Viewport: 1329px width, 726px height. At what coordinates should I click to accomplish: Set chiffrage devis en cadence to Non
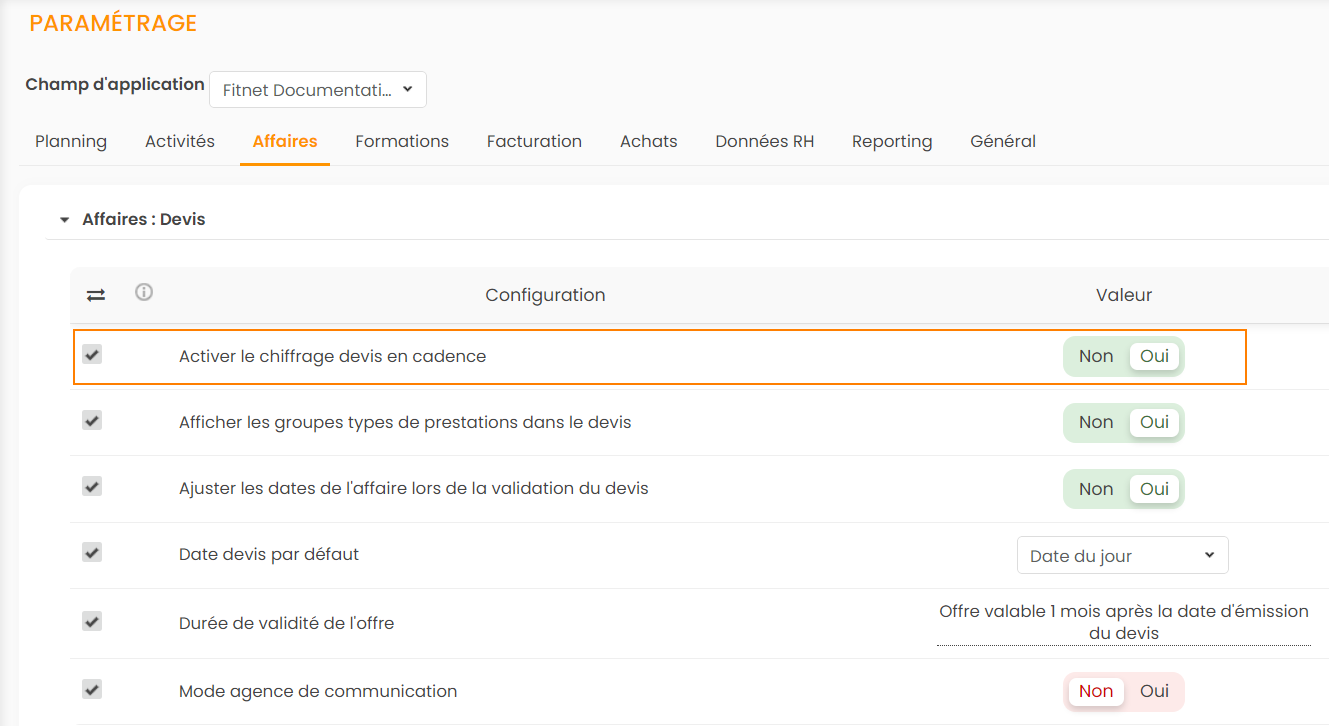pyautogui.click(x=1096, y=357)
